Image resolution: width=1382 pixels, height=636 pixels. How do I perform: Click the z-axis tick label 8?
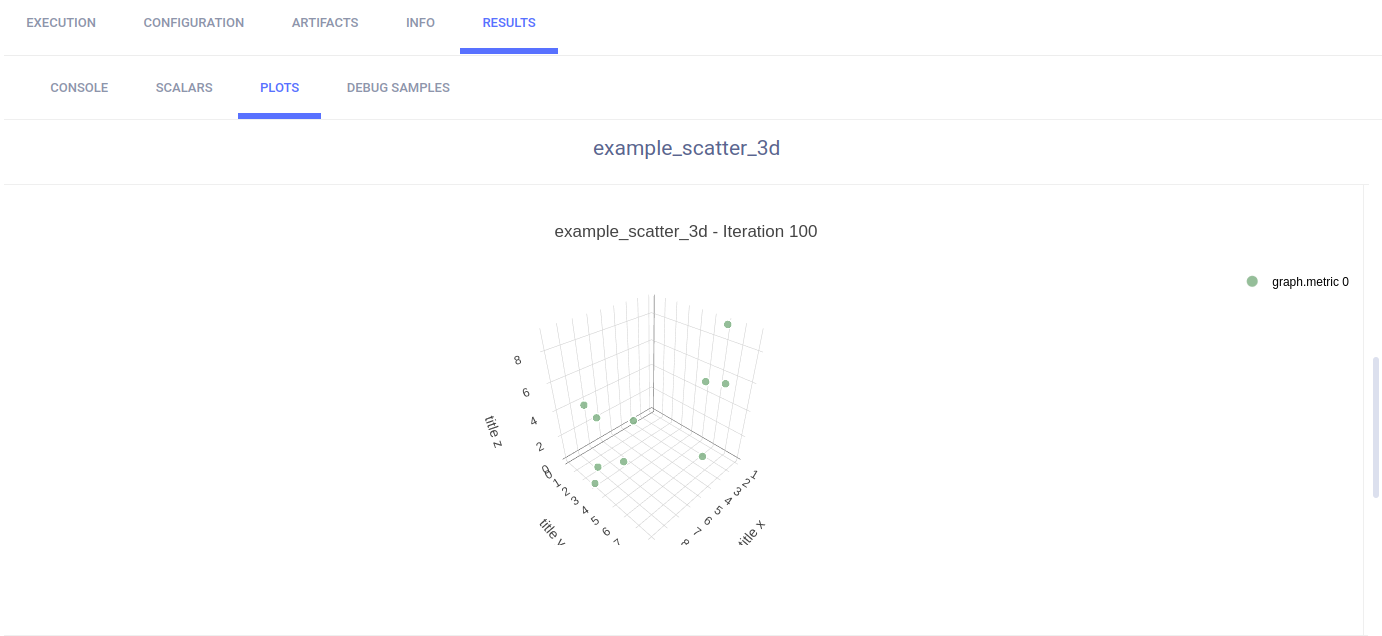click(517, 360)
